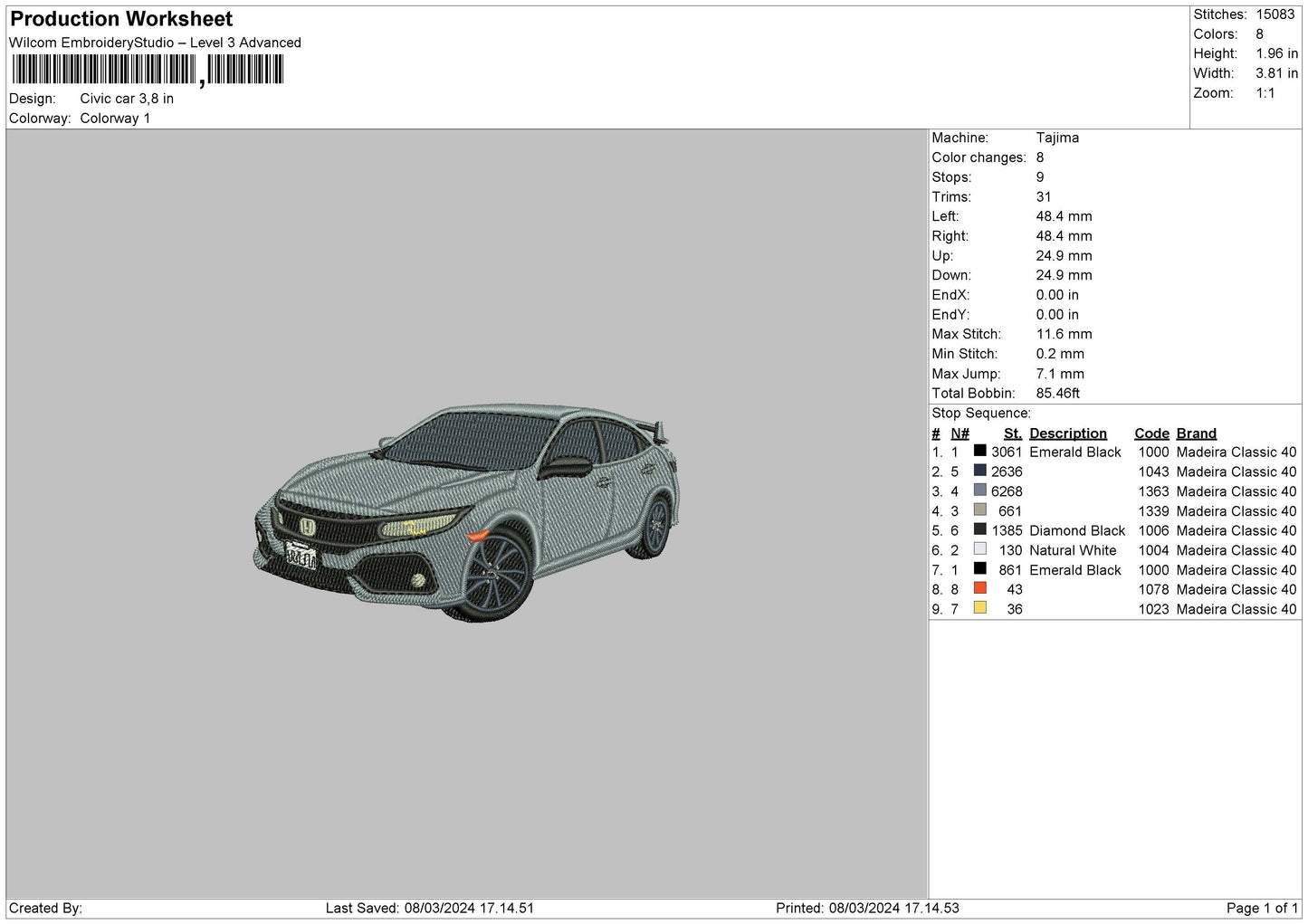Viewport: 1308px width, 924px height.
Task: Click the 'Brand' column header
Action: [x=1197, y=433]
